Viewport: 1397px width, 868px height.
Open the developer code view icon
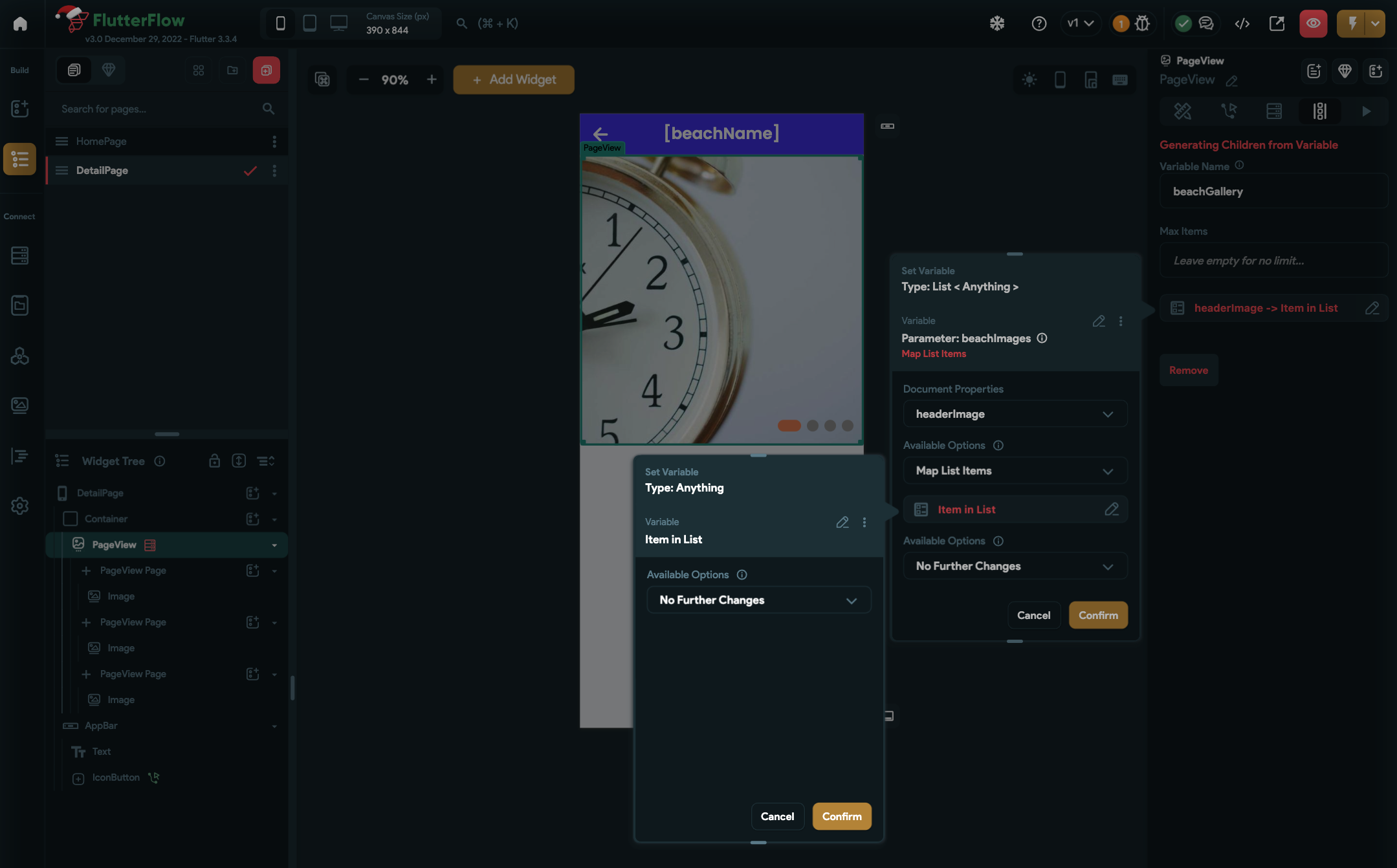(1242, 23)
